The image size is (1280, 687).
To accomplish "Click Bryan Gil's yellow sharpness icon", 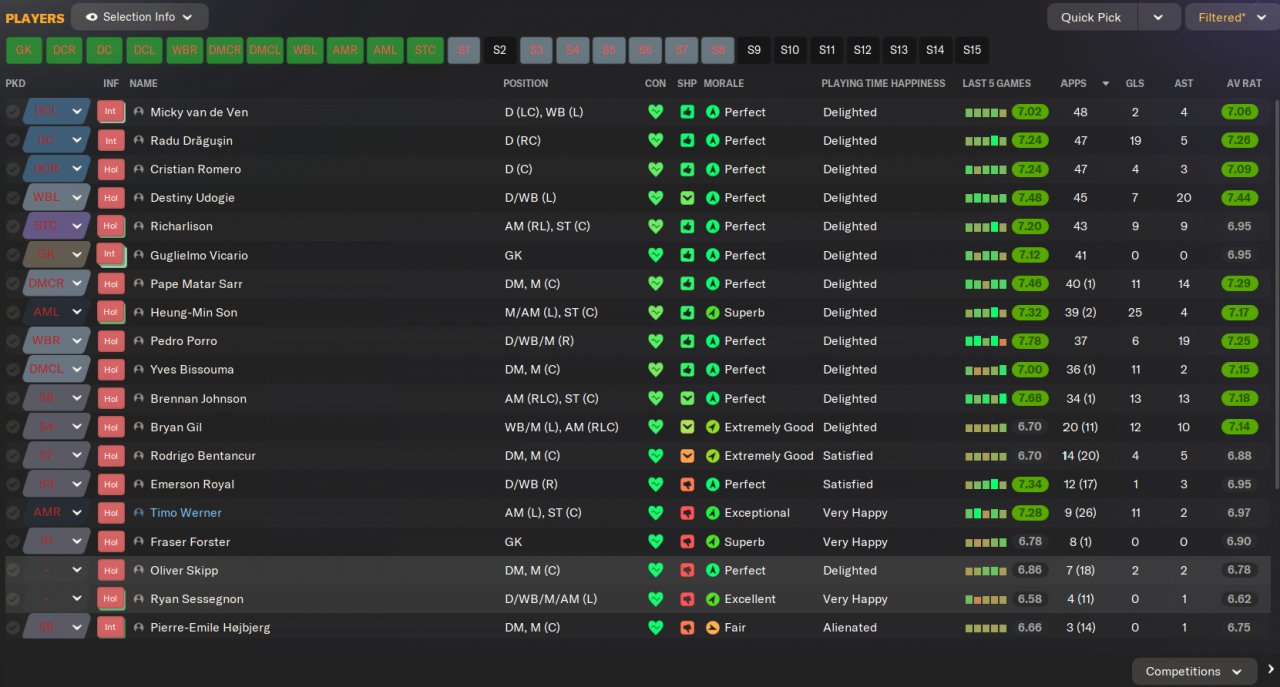I will click(687, 427).
